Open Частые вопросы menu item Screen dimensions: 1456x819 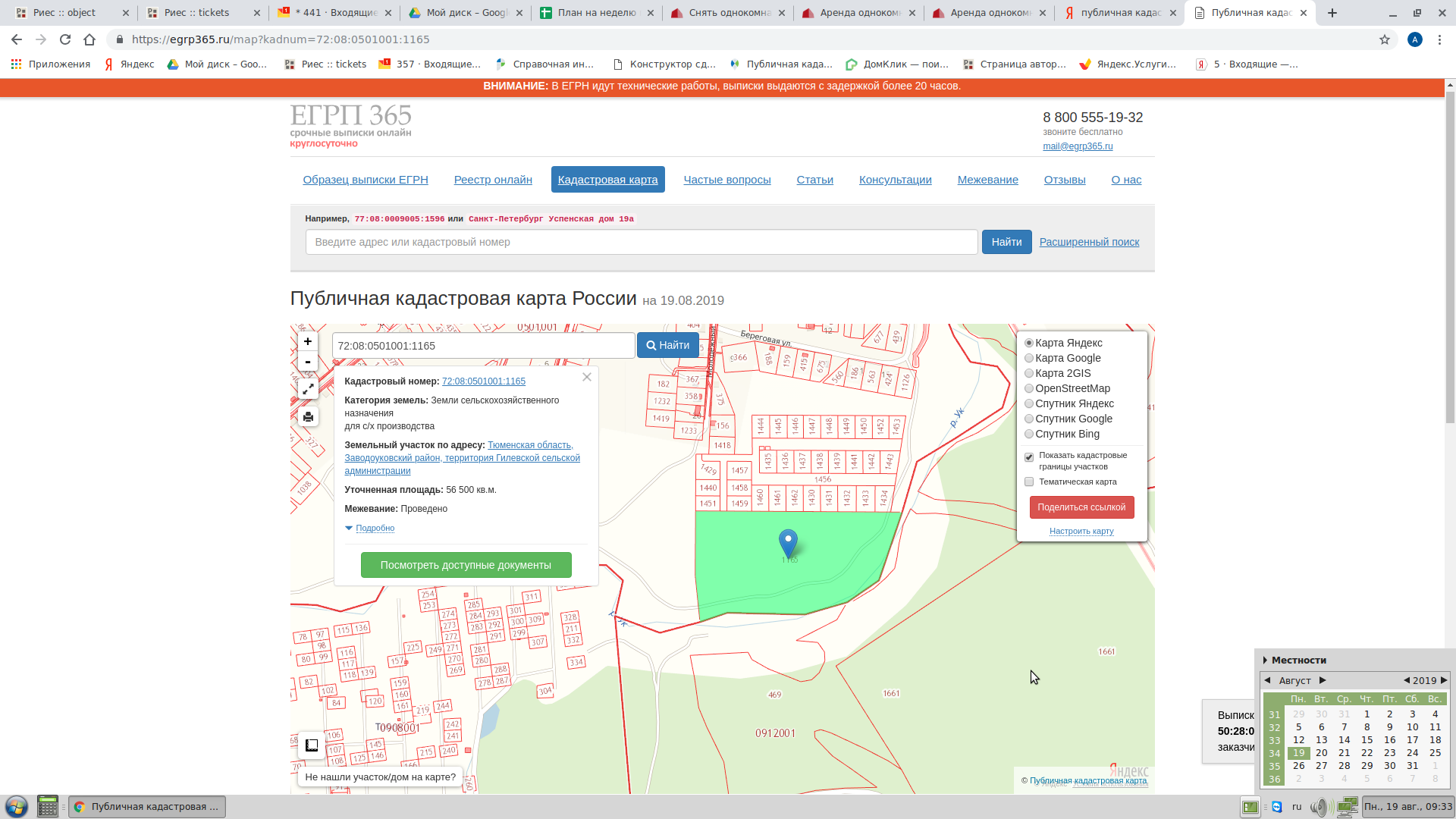tap(727, 180)
